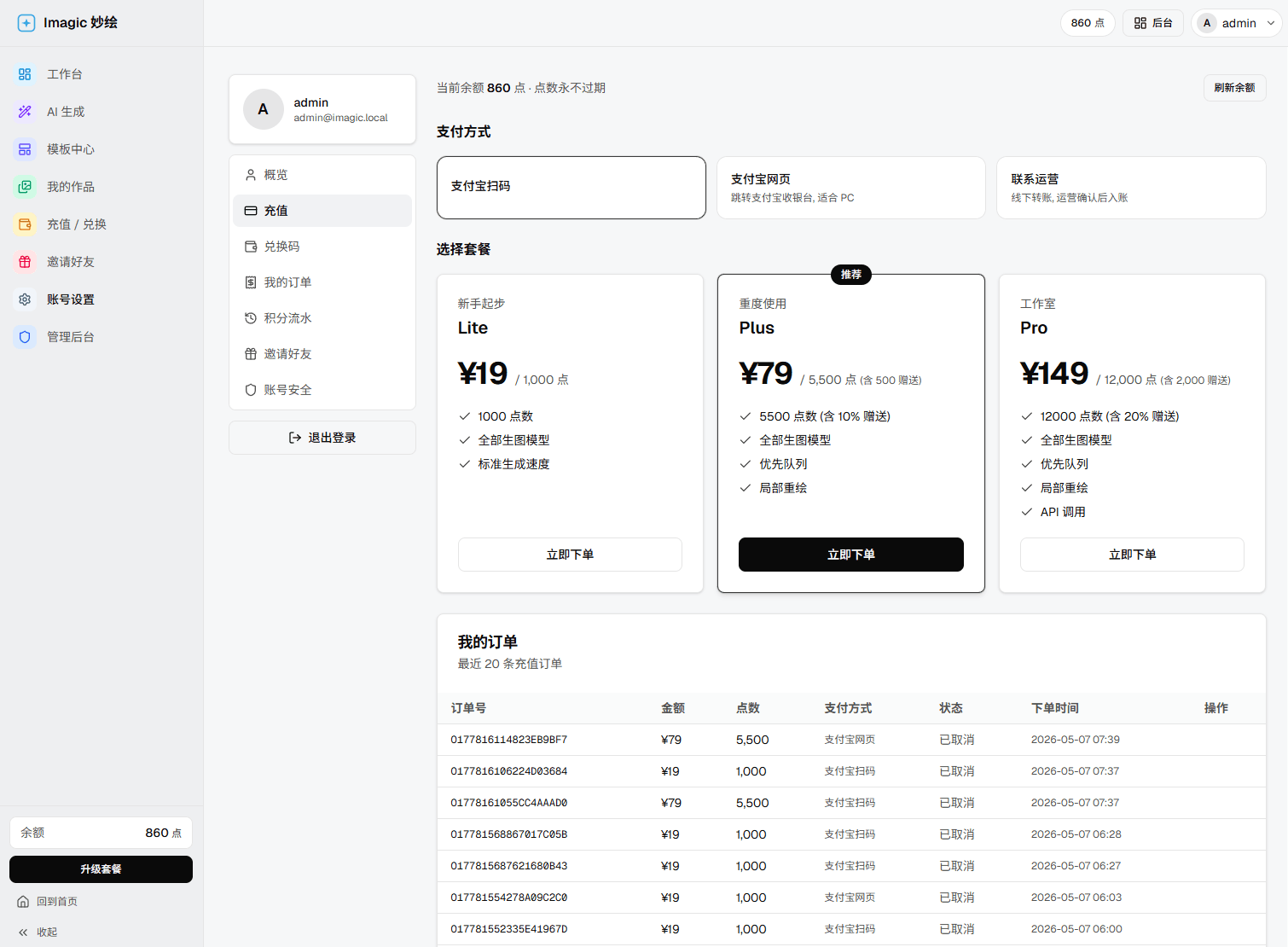The image size is (1288, 947).
Task: Click 立即下单 for Lite plan
Action: [x=570, y=555]
